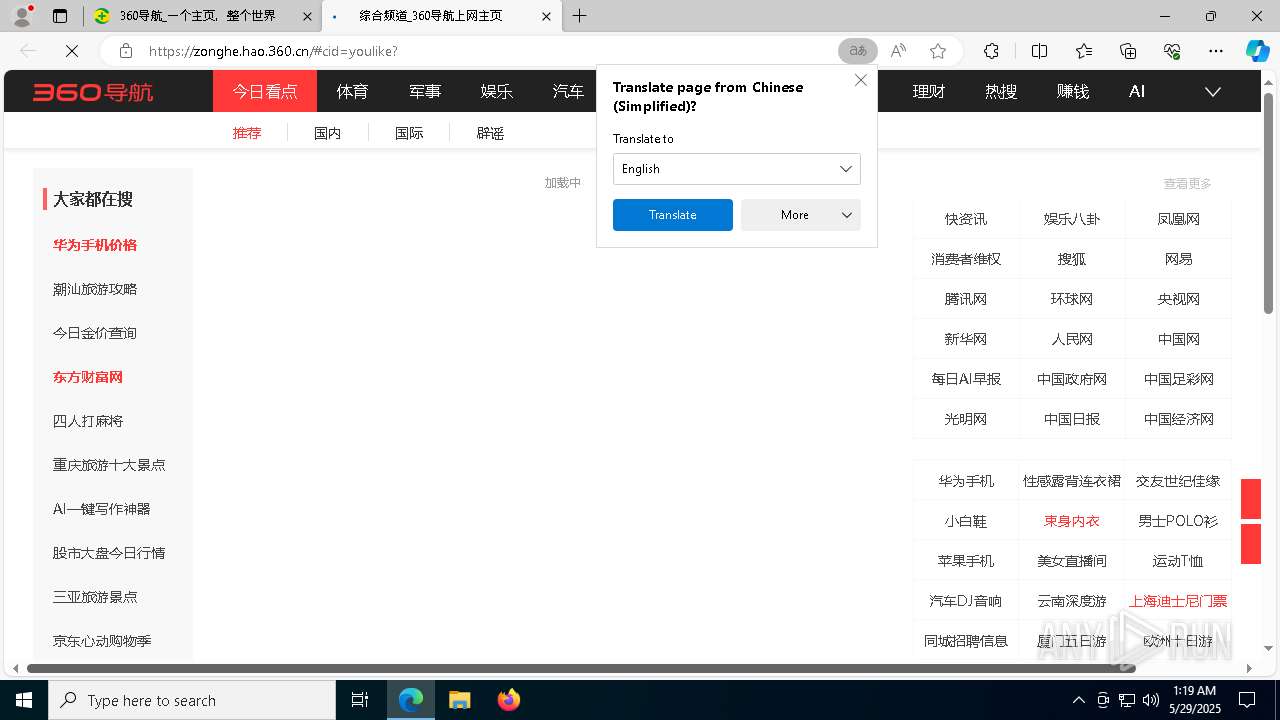
Task: Open Microsoft Edge from the taskbar
Action: pos(411,700)
